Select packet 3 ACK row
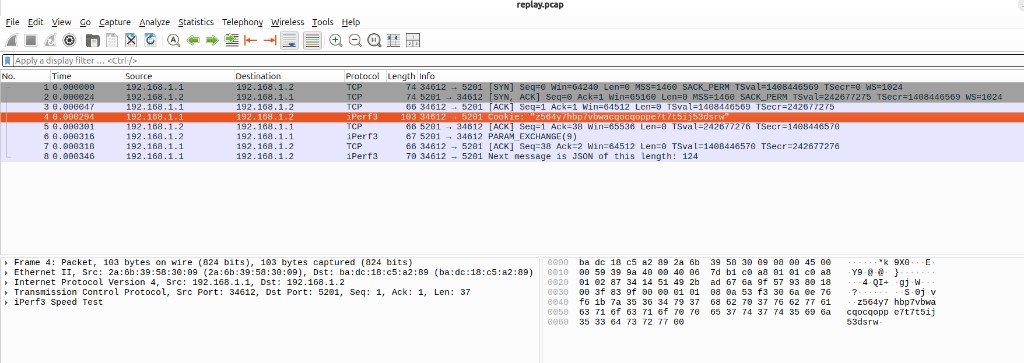 coord(512,106)
